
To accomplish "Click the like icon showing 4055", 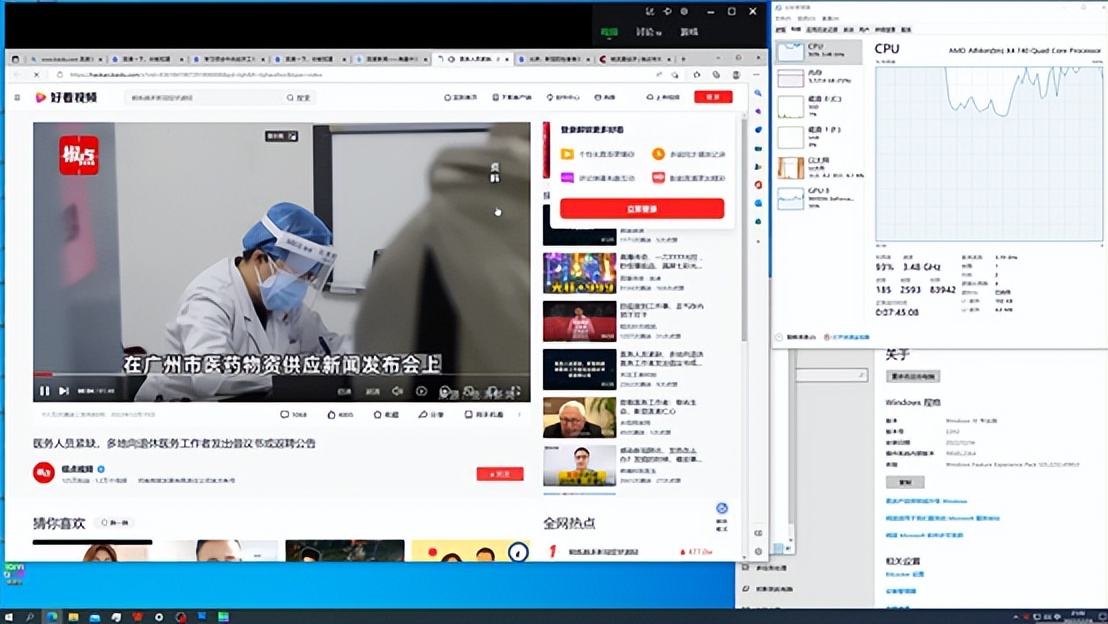I will pyautogui.click(x=332, y=414).
